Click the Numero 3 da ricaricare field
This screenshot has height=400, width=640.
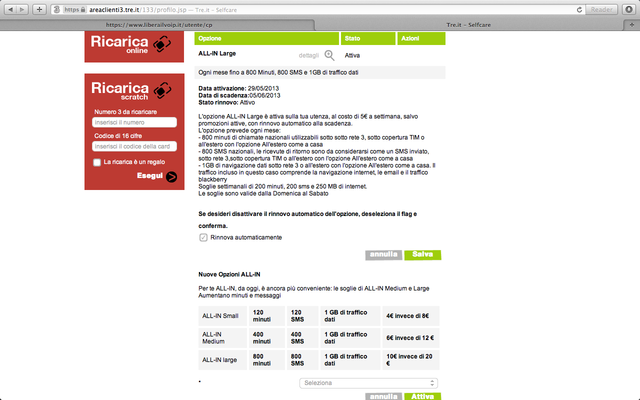tap(134, 122)
